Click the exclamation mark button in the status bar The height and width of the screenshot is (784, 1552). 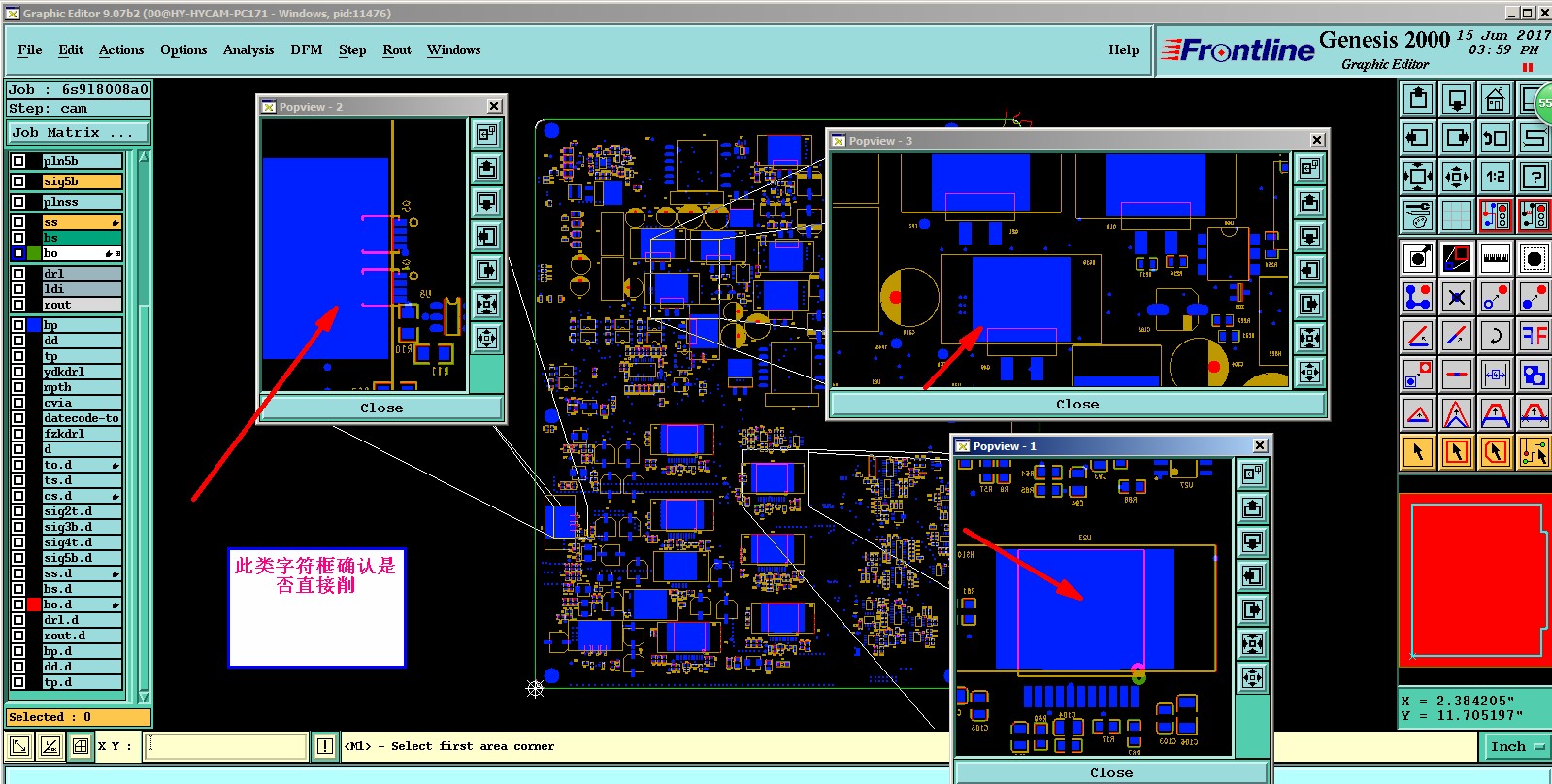(325, 746)
